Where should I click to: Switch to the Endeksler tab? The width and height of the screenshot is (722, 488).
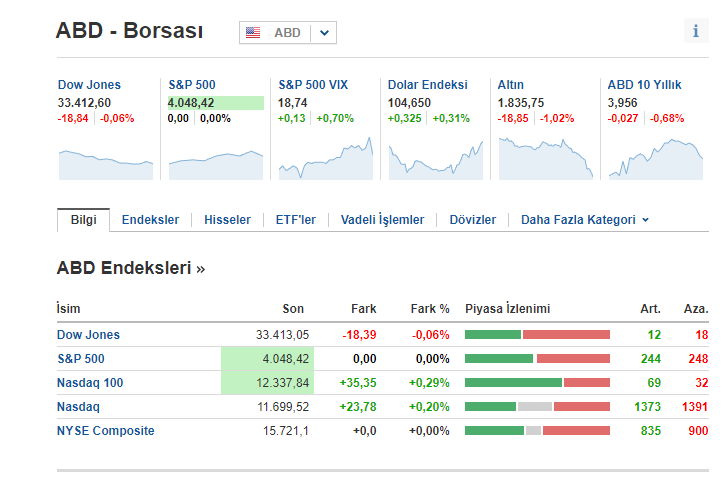(x=150, y=220)
